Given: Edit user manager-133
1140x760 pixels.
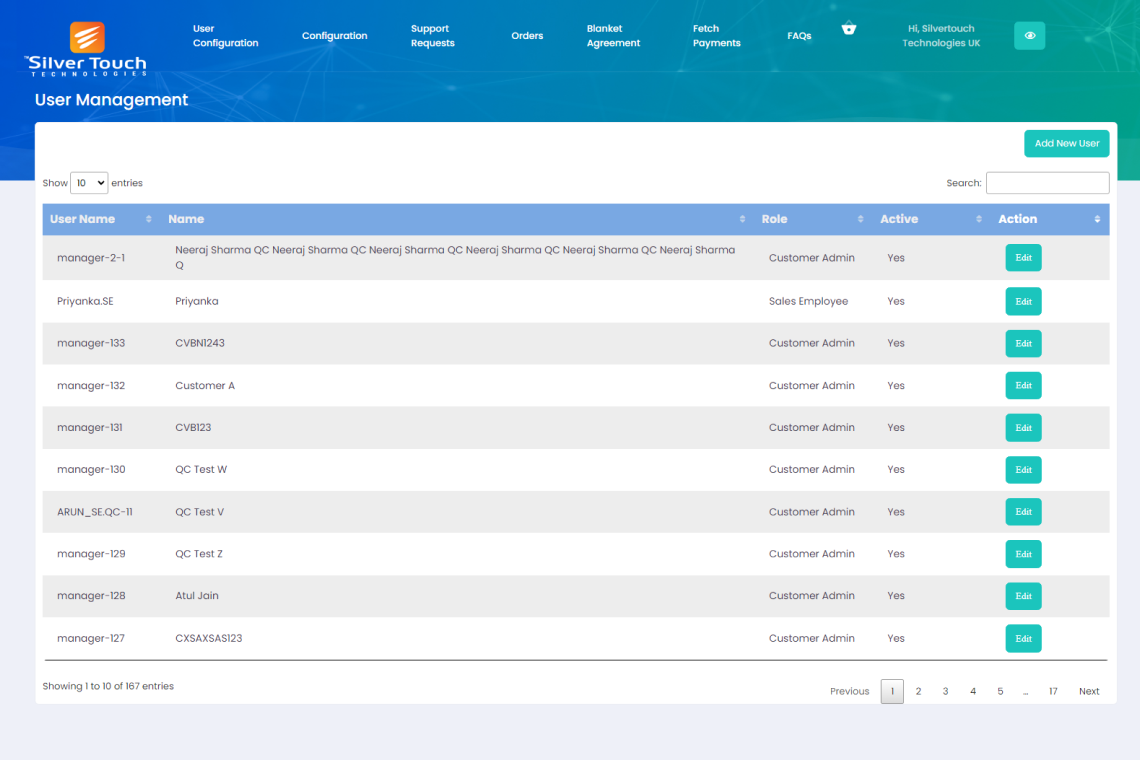Looking at the screenshot, I should 1023,344.
